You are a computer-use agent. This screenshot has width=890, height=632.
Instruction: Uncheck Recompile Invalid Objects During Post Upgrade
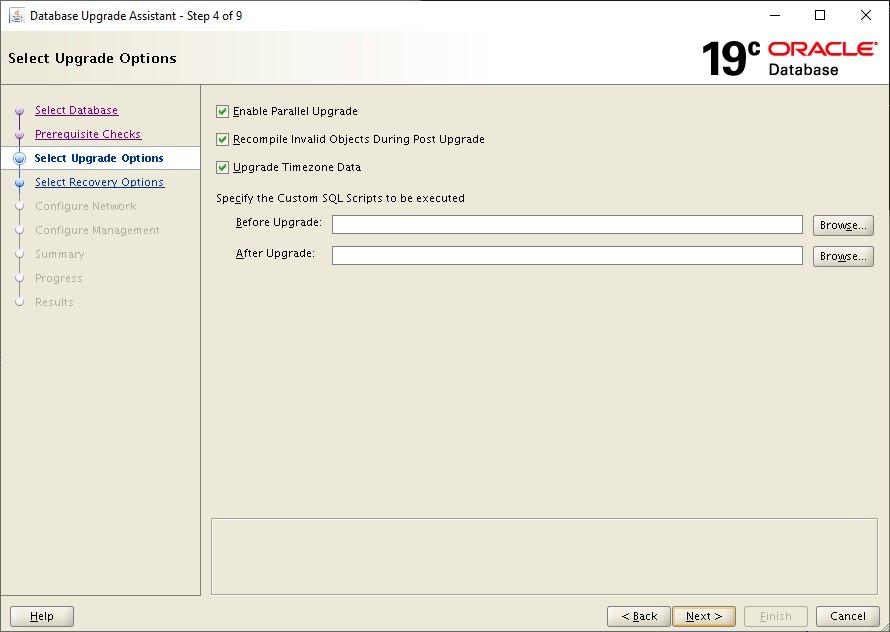pyautogui.click(x=222, y=140)
